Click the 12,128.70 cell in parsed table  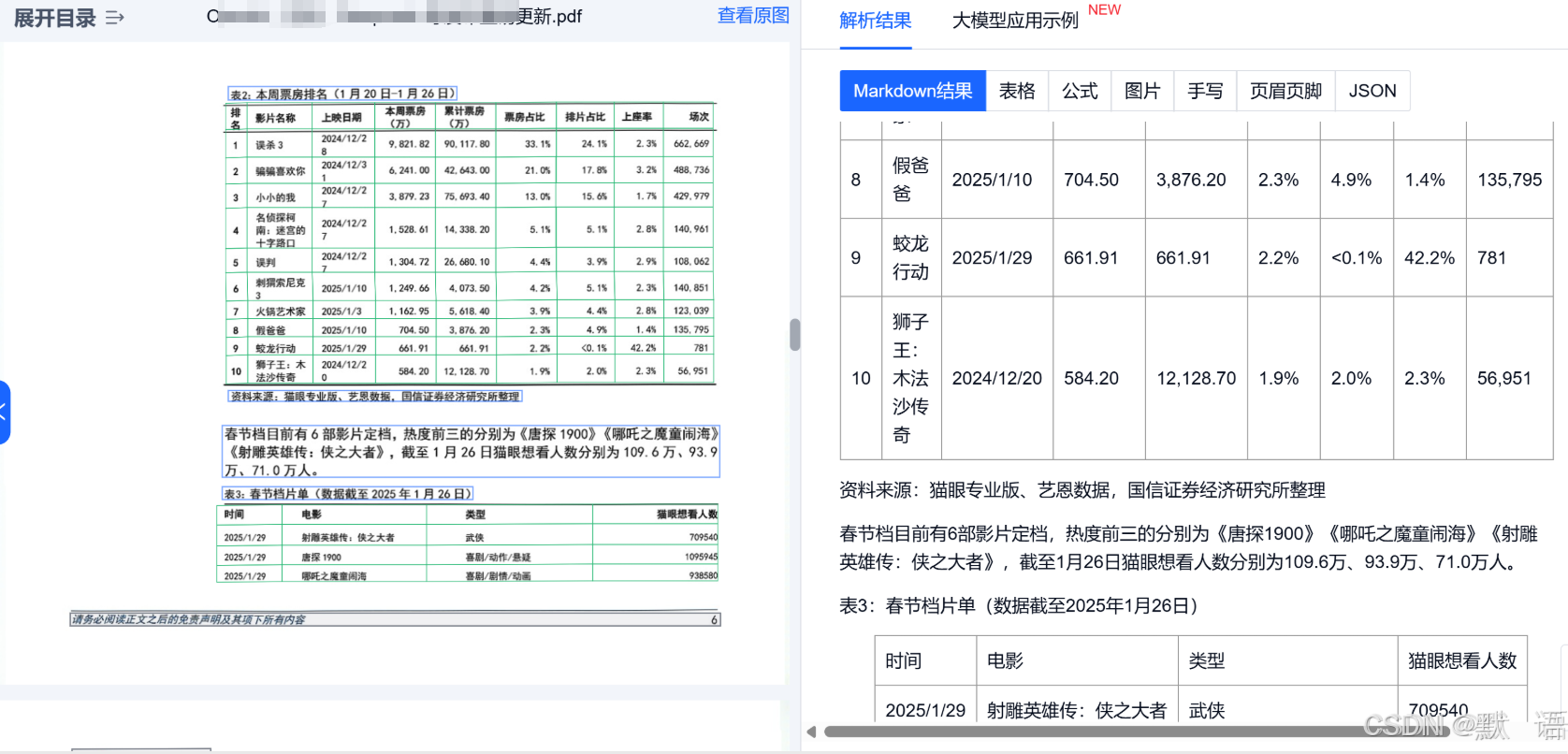tap(1197, 378)
